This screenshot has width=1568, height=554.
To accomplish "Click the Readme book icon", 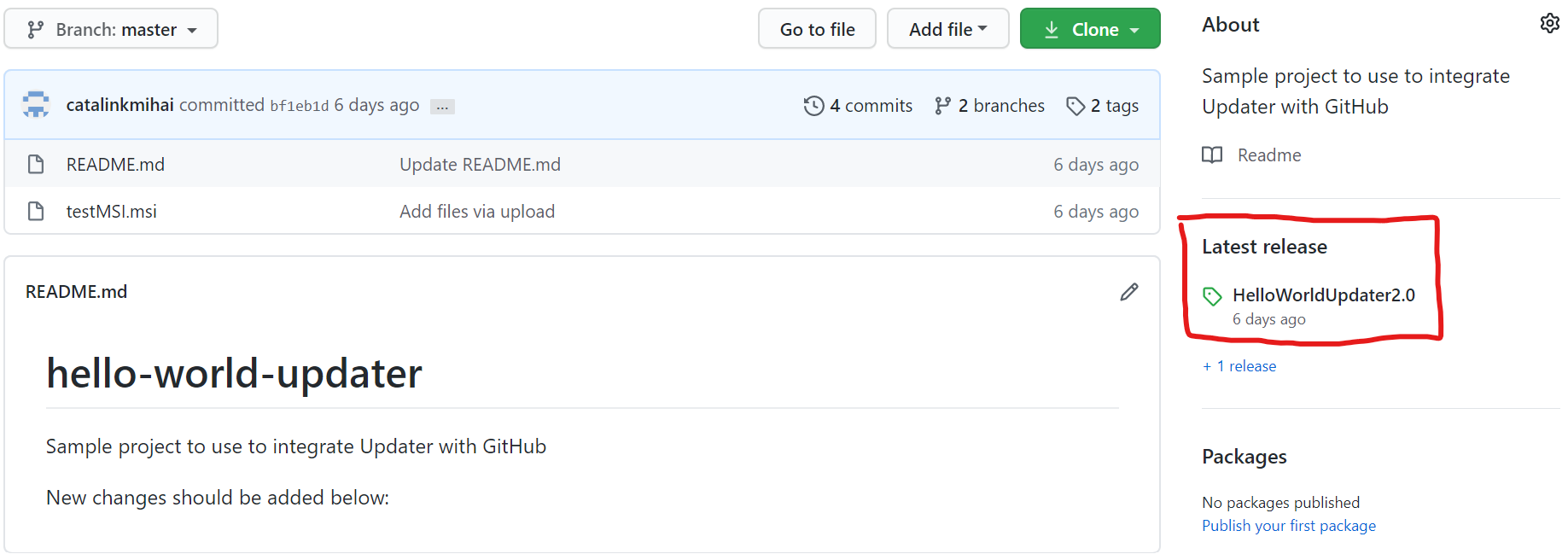I will pyautogui.click(x=1212, y=155).
